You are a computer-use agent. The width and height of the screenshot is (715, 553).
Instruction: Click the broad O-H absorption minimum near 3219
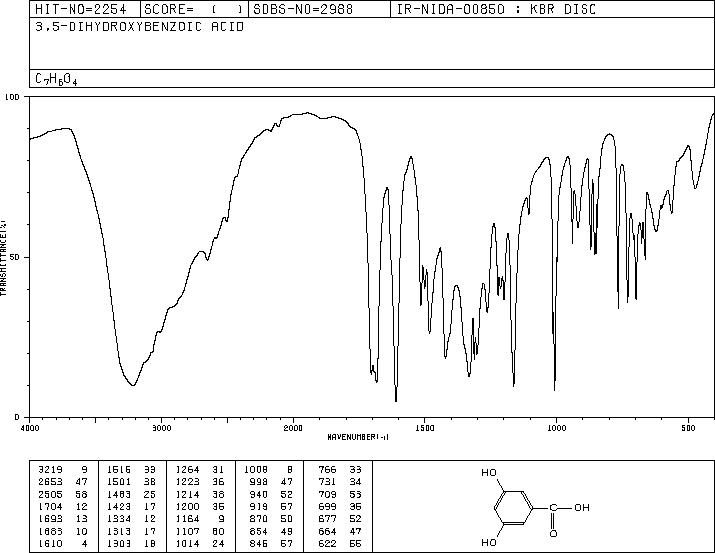[x=133, y=385]
